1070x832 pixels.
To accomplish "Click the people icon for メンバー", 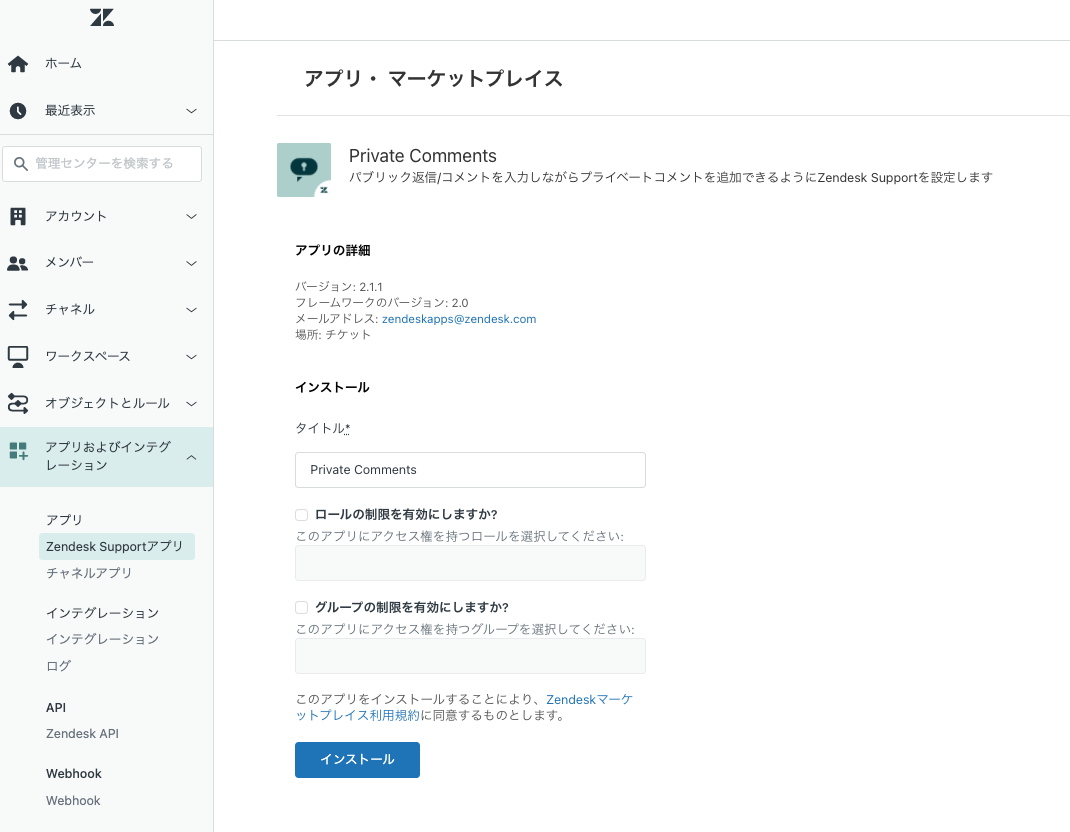I will coord(18,263).
